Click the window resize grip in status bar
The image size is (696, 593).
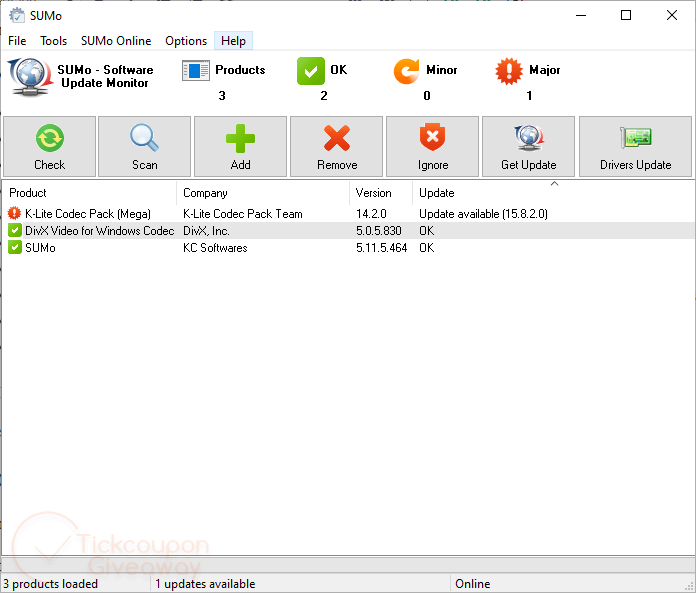(689, 586)
